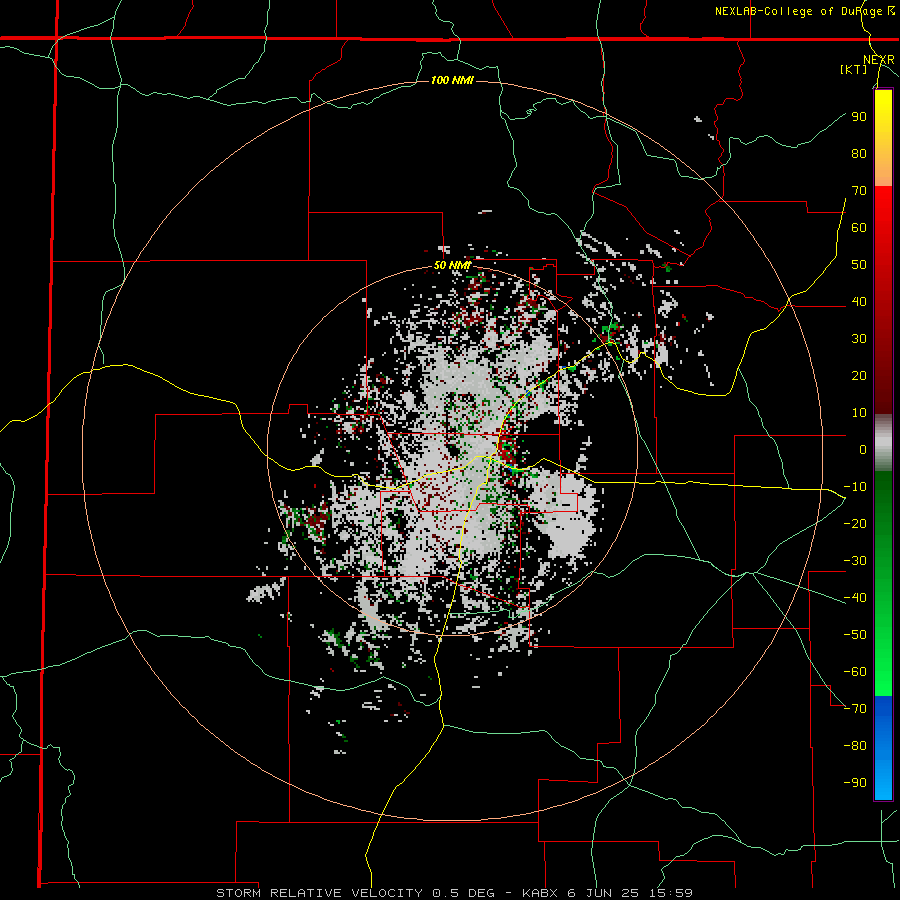The width and height of the screenshot is (900, 900).
Task: Click the 30 value on color scale
Action: [859, 339]
